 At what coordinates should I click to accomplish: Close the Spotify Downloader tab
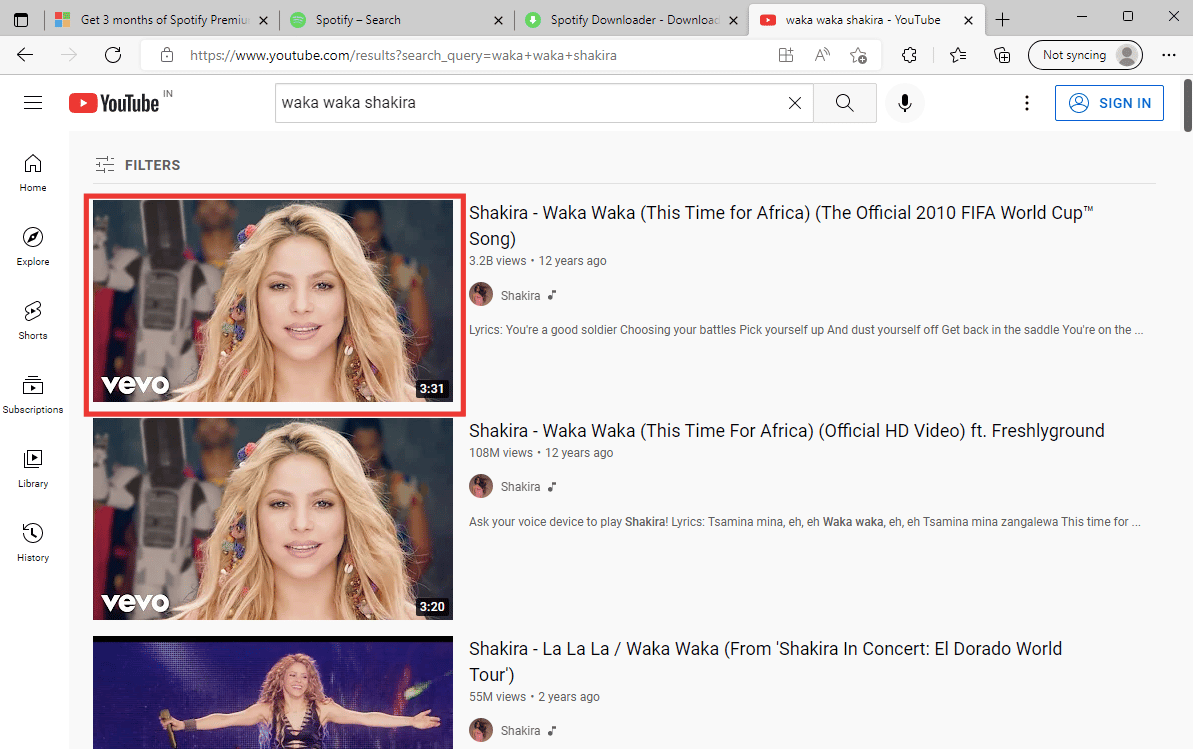click(x=733, y=21)
